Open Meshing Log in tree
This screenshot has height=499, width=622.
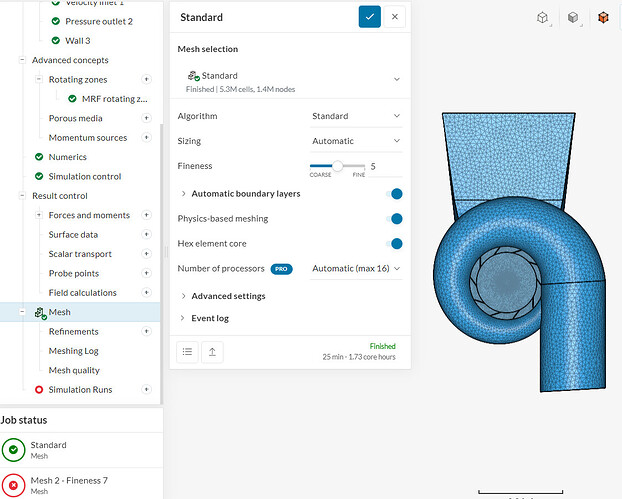pos(75,351)
